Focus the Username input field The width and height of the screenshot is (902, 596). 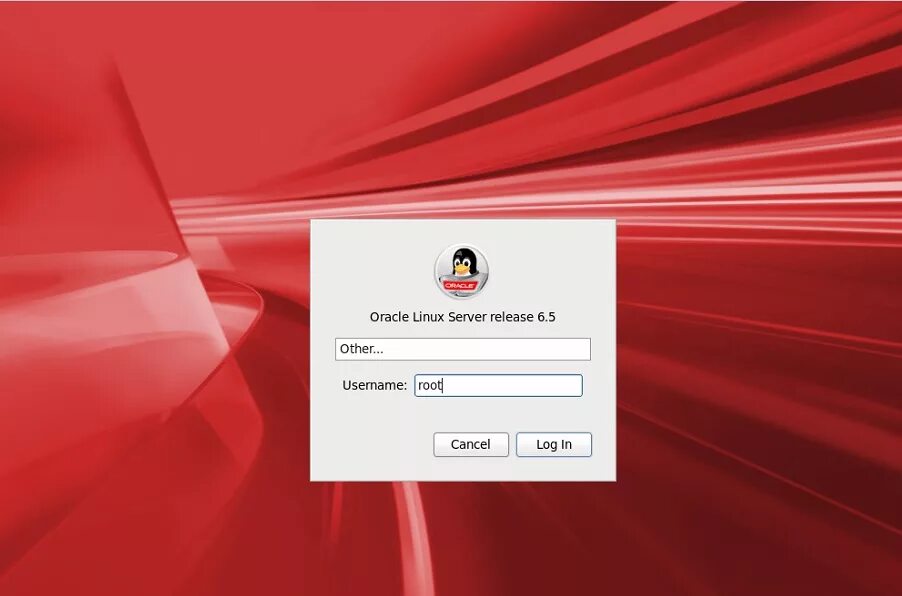pyautogui.click(x=498, y=385)
